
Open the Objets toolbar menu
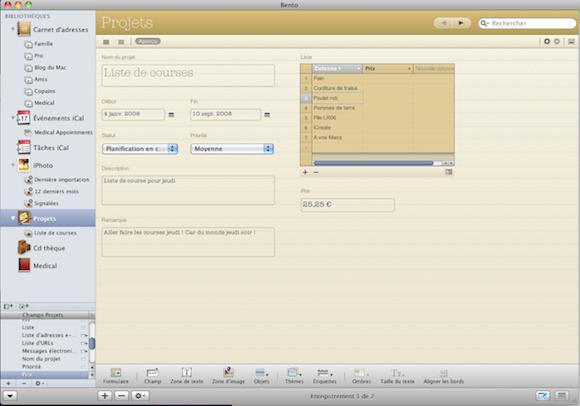pyautogui.click(x=262, y=375)
